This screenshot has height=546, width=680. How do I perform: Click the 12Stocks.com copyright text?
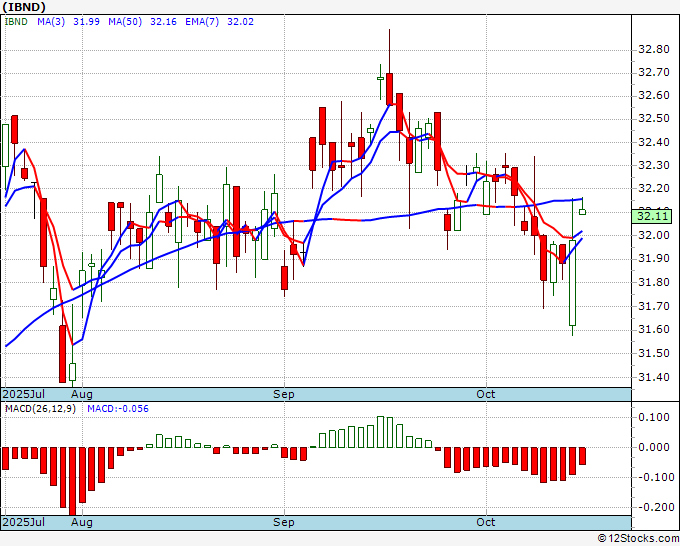[638, 538]
